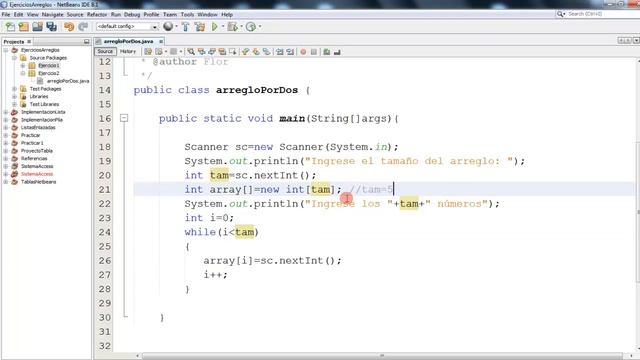
Task: Open the File menu
Action: pos(6,15)
